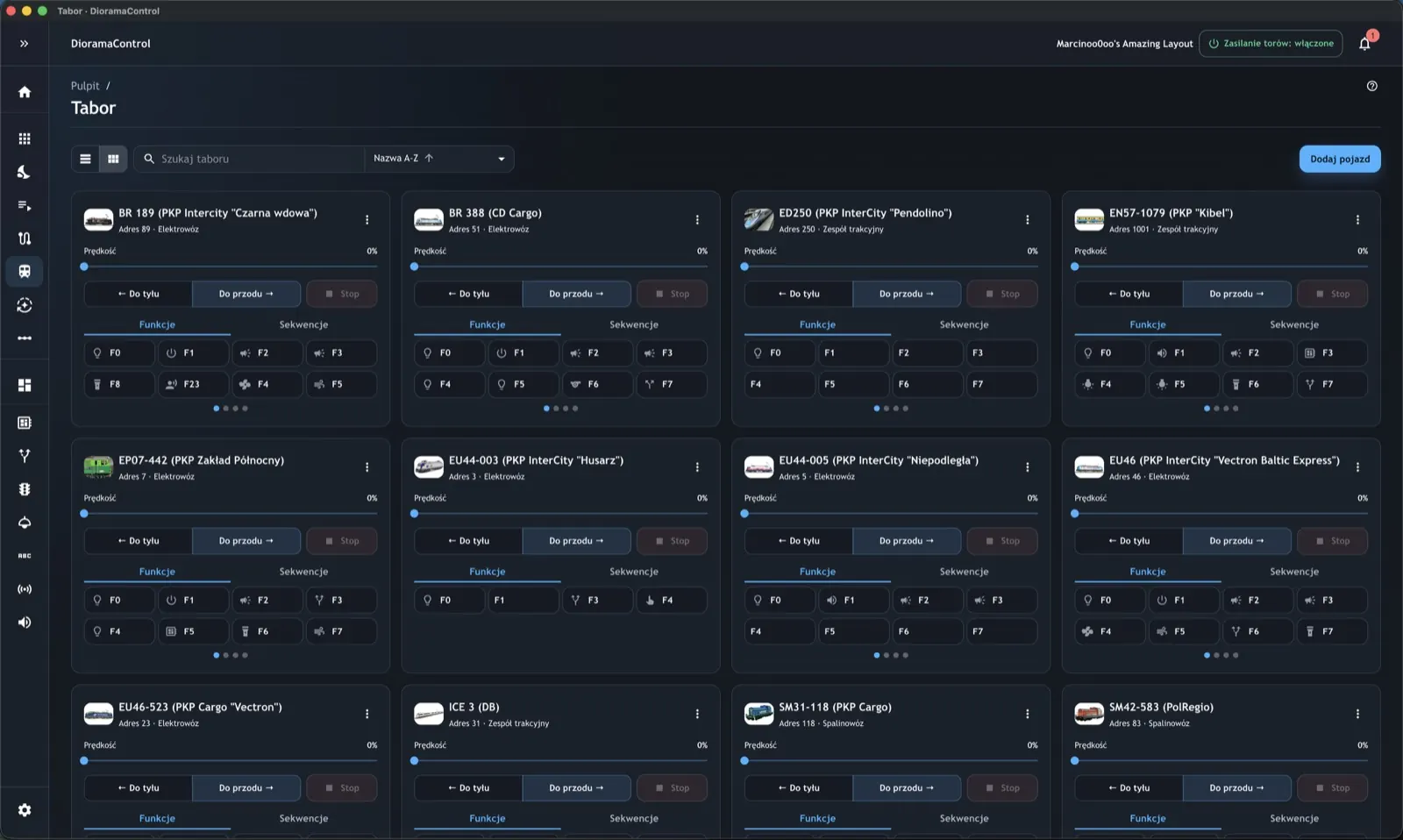Switch EP07-442 to Sekwencje tab

click(303, 572)
